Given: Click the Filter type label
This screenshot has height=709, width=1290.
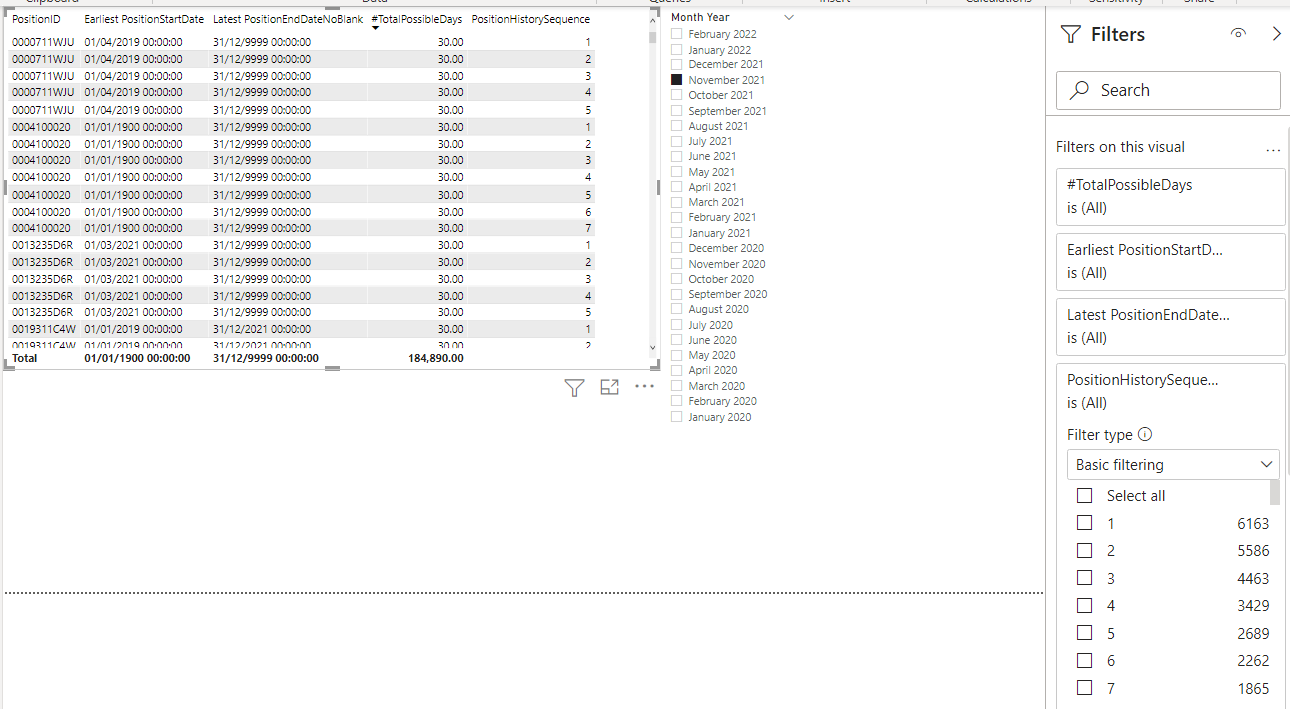Looking at the screenshot, I should [1100, 435].
